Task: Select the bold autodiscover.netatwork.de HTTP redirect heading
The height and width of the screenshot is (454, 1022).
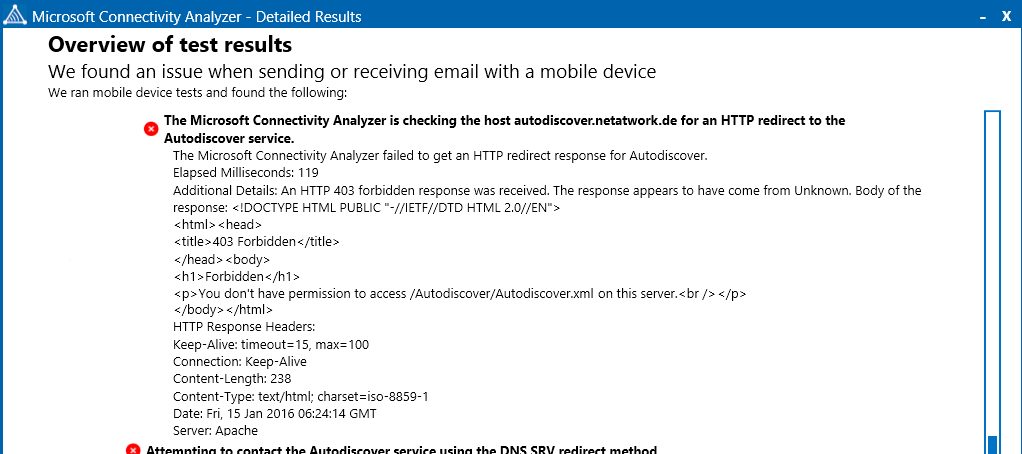Action: point(504,129)
